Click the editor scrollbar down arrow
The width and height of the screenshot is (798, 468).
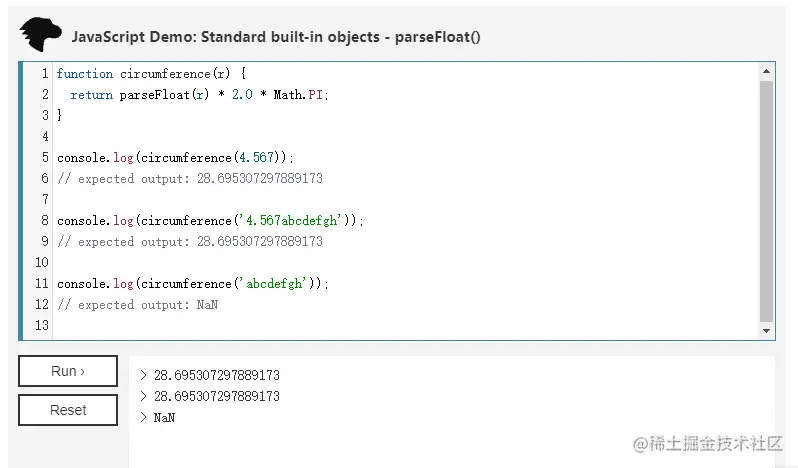point(767,331)
